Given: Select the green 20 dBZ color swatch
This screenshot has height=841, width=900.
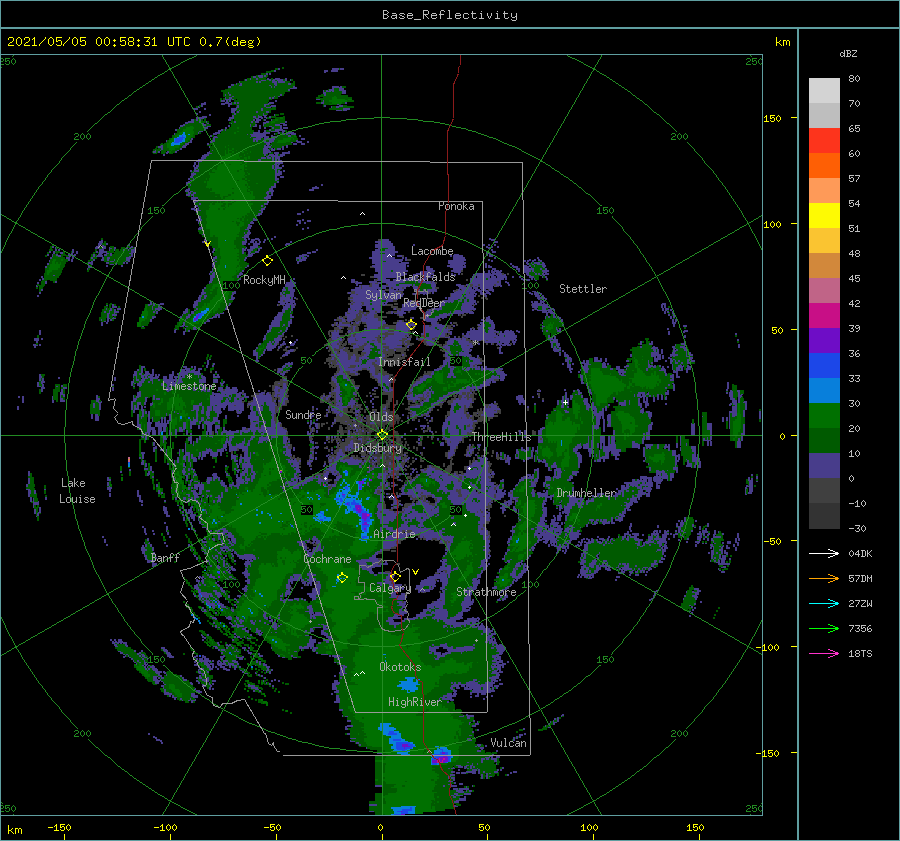Looking at the screenshot, I should tap(824, 416).
